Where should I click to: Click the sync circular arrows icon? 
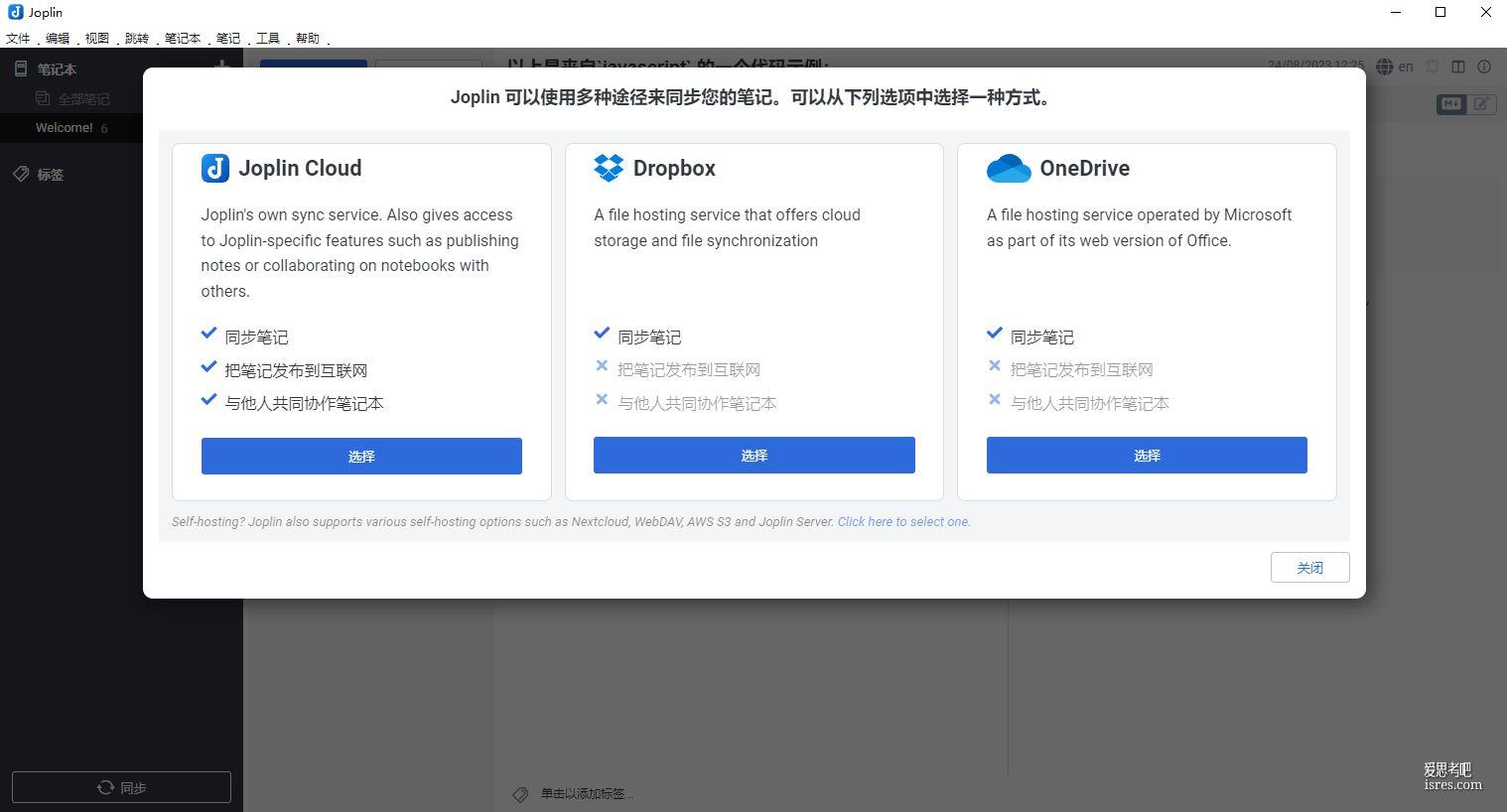point(105,787)
